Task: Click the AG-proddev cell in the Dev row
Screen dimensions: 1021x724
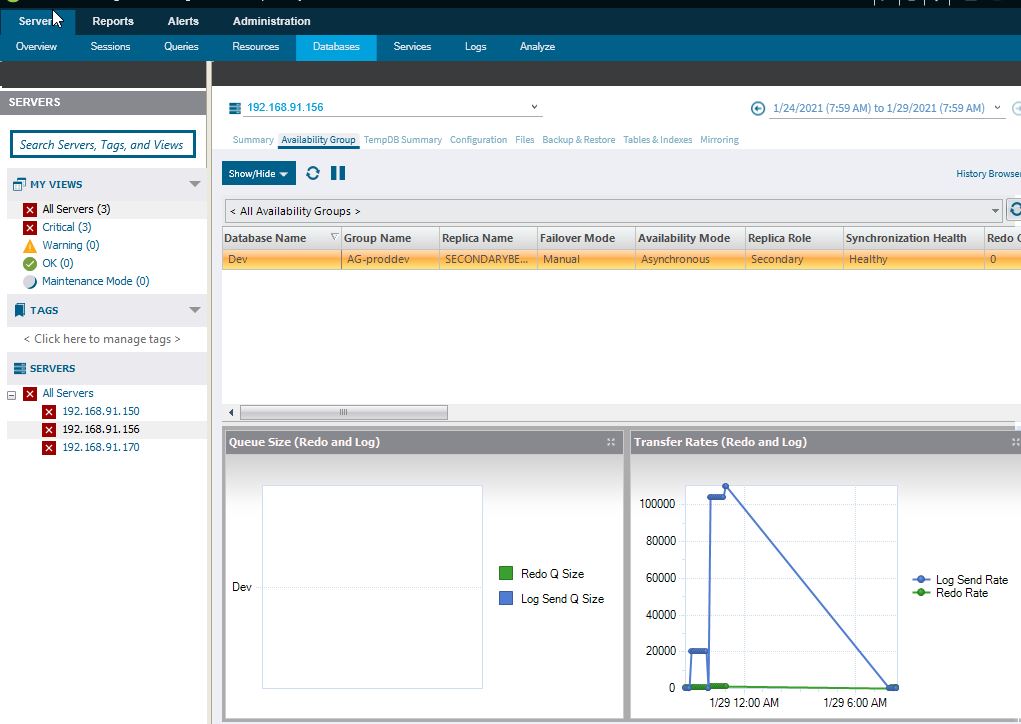Action: click(390, 259)
